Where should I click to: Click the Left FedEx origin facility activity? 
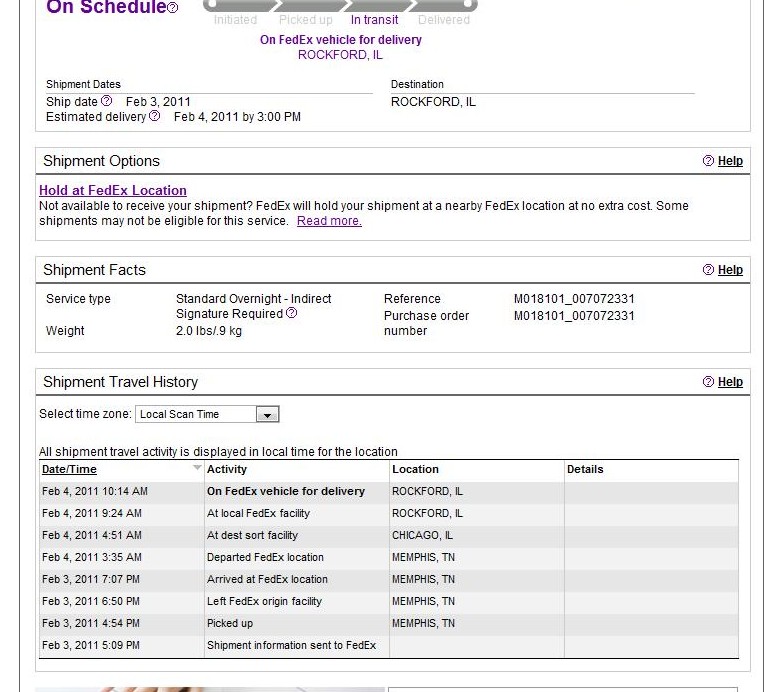click(264, 601)
